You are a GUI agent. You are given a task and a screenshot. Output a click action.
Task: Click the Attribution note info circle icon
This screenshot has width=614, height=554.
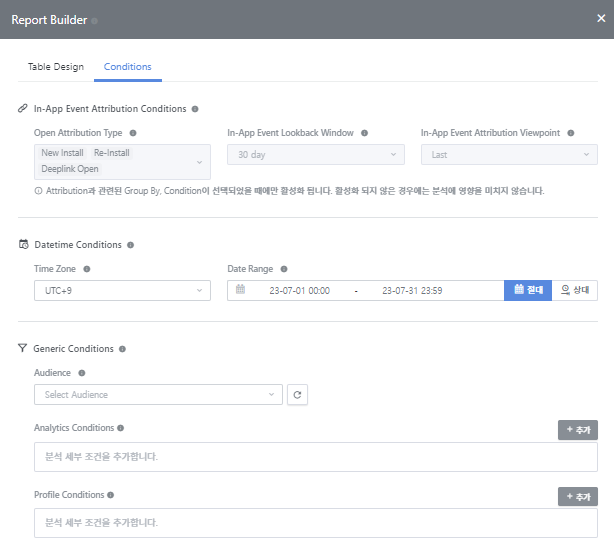[38, 191]
